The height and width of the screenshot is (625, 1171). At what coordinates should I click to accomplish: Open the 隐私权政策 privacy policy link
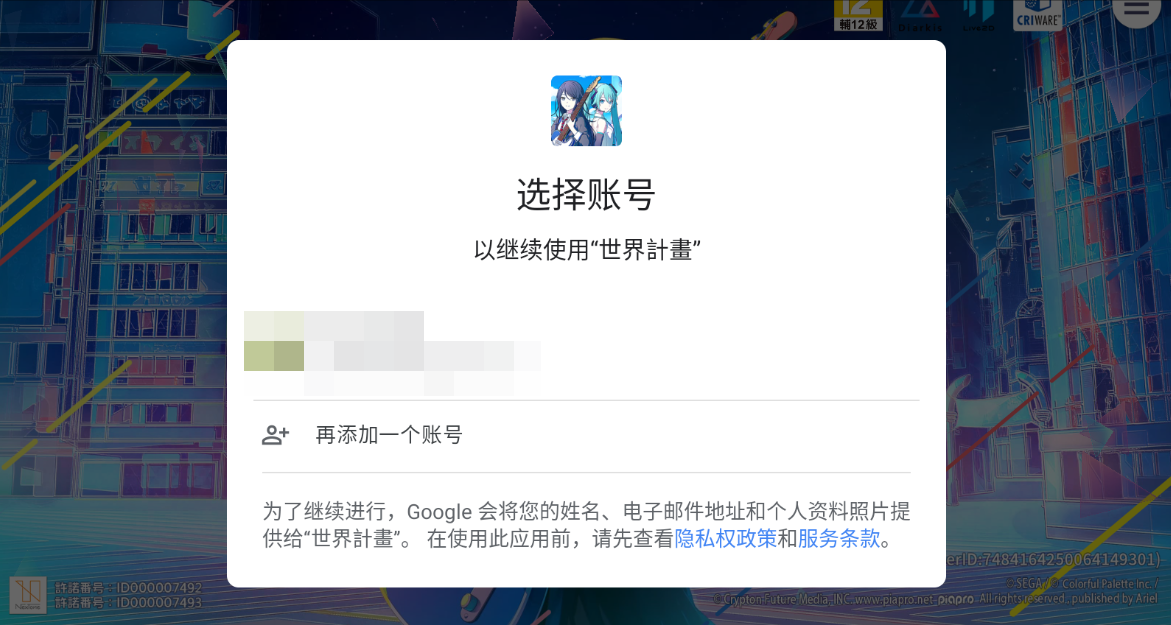[x=725, y=538]
